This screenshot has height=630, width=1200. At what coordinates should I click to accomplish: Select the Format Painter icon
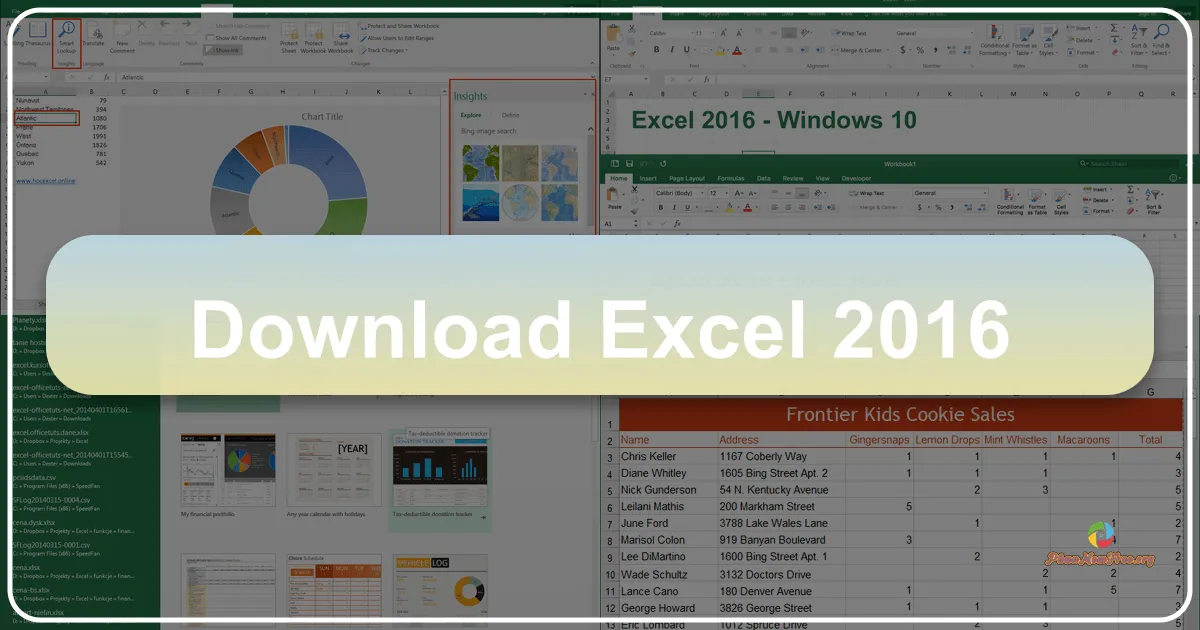pos(634,52)
